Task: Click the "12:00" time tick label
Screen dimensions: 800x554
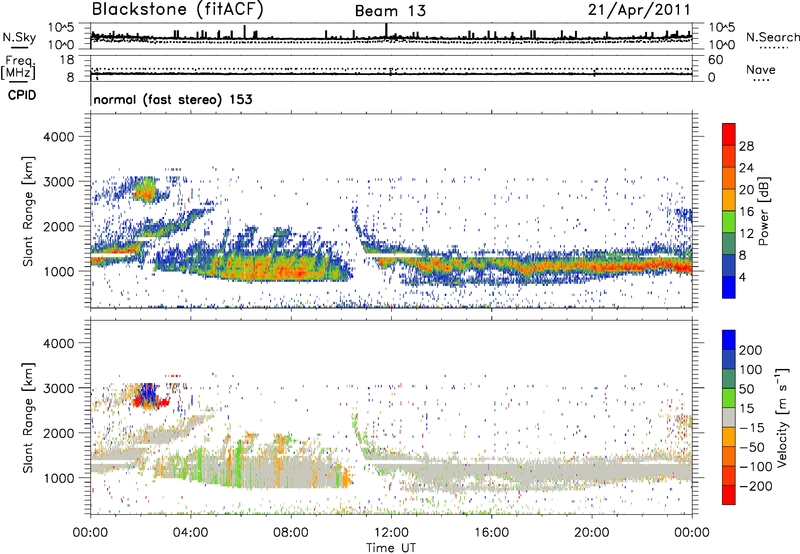Action: pyautogui.click(x=391, y=533)
